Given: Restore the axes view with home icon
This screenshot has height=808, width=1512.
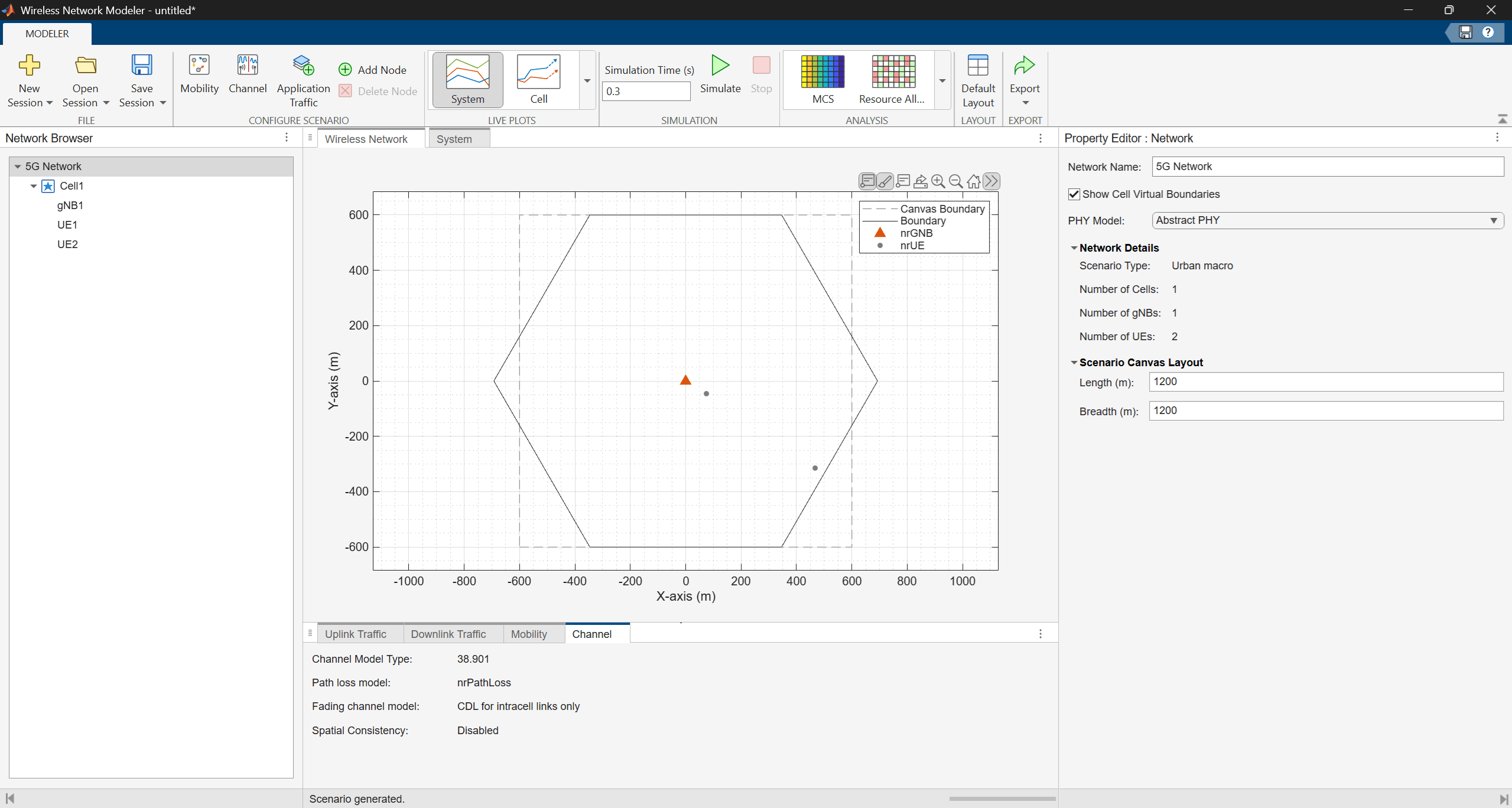Looking at the screenshot, I should 973,181.
